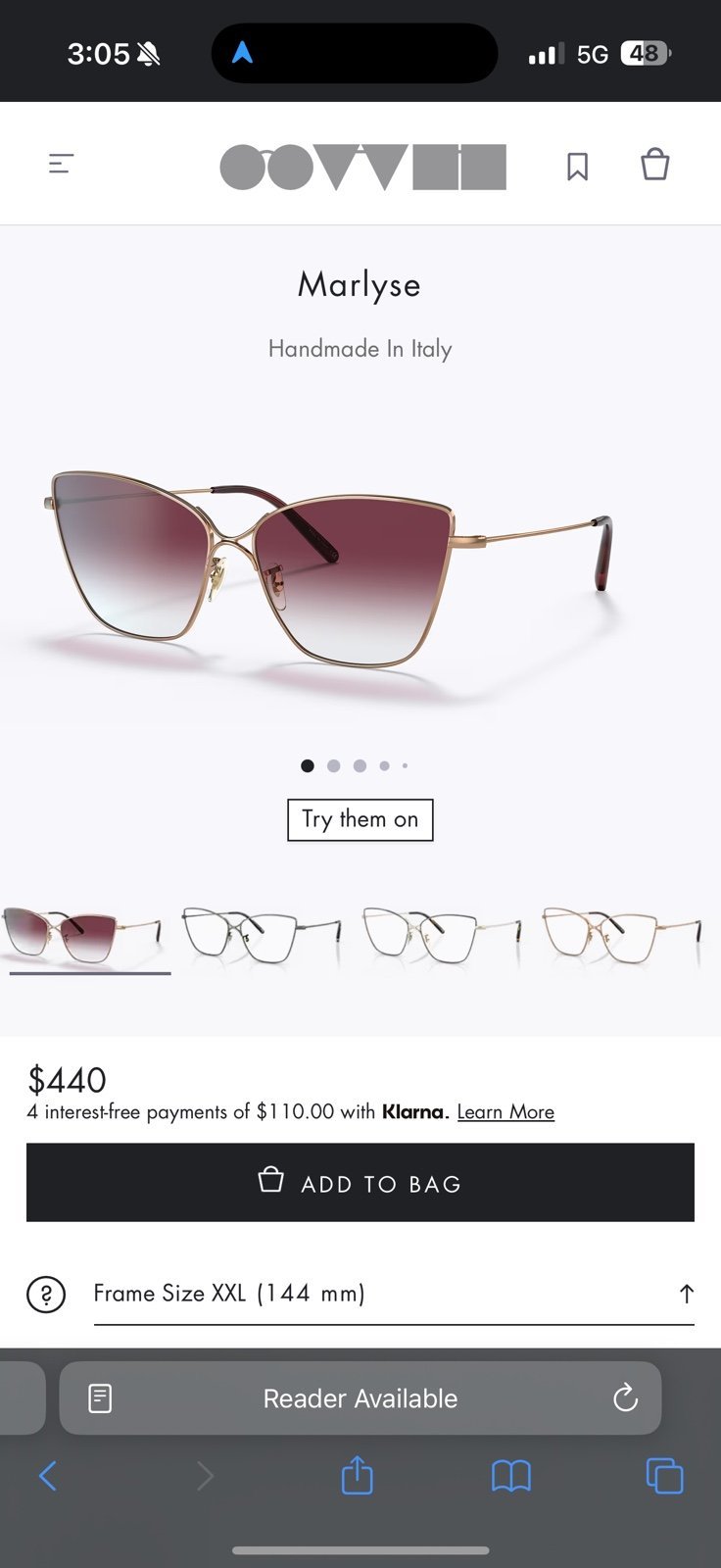
Task: Open the hamburger navigation menu
Action: pos(61,164)
